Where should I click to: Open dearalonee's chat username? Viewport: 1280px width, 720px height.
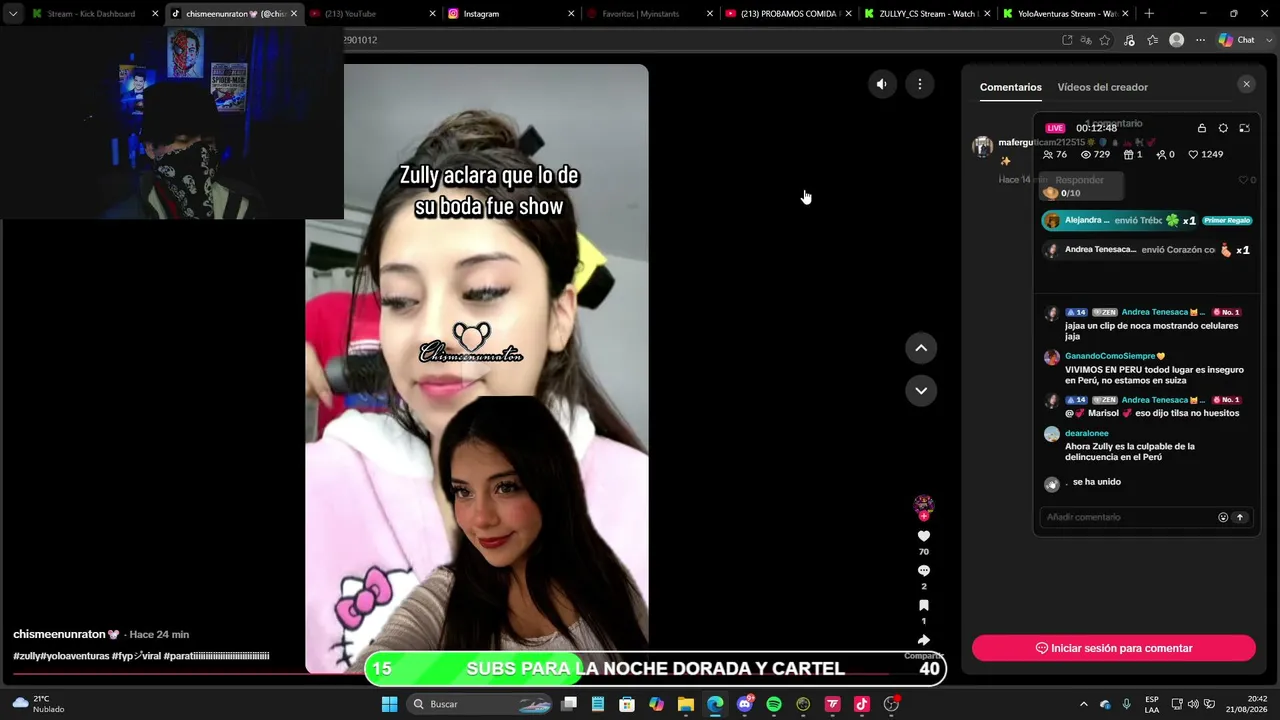click(1087, 434)
